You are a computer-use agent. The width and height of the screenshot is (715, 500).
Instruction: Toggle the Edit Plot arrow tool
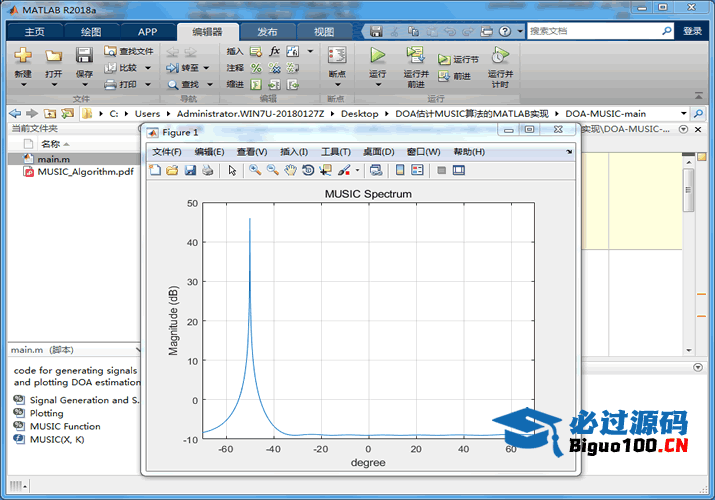(x=232, y=170)
